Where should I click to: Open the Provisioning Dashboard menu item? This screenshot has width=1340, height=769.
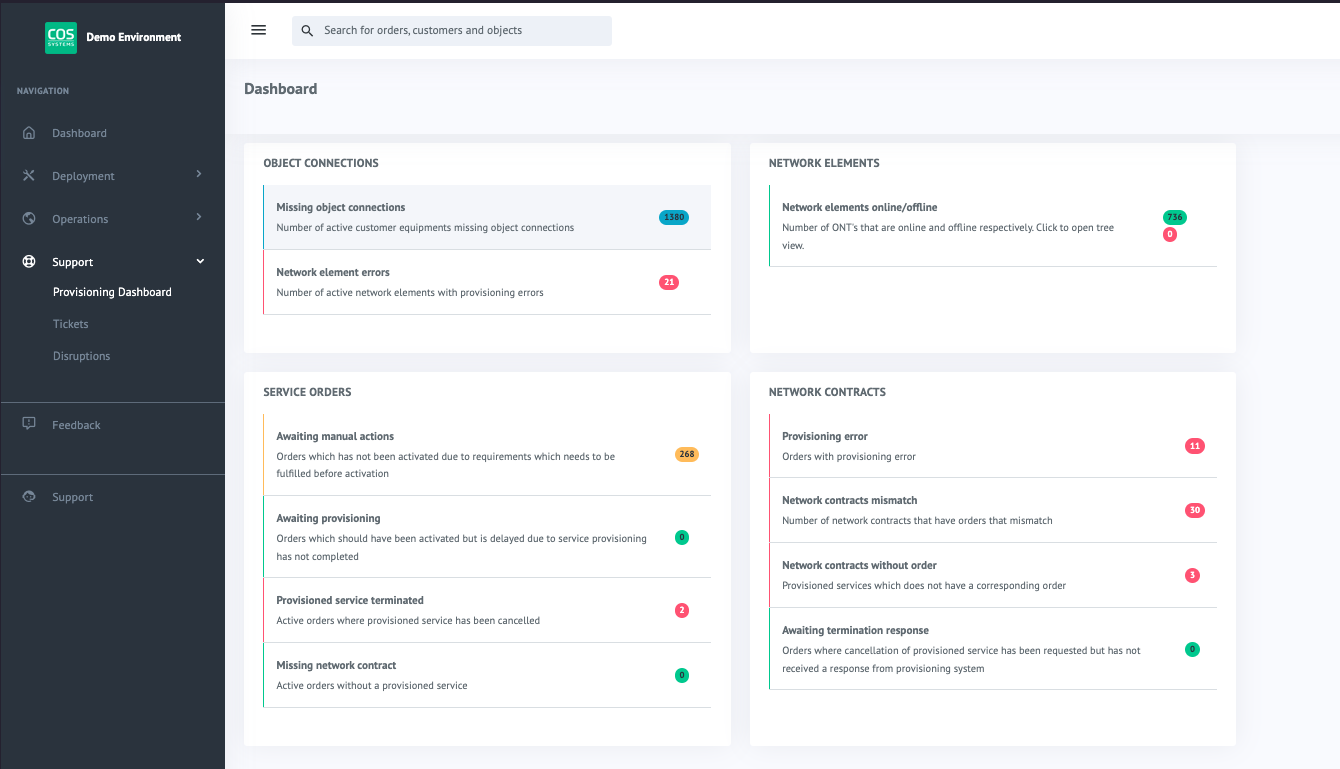pyautogui.click(x=110, y=291)
